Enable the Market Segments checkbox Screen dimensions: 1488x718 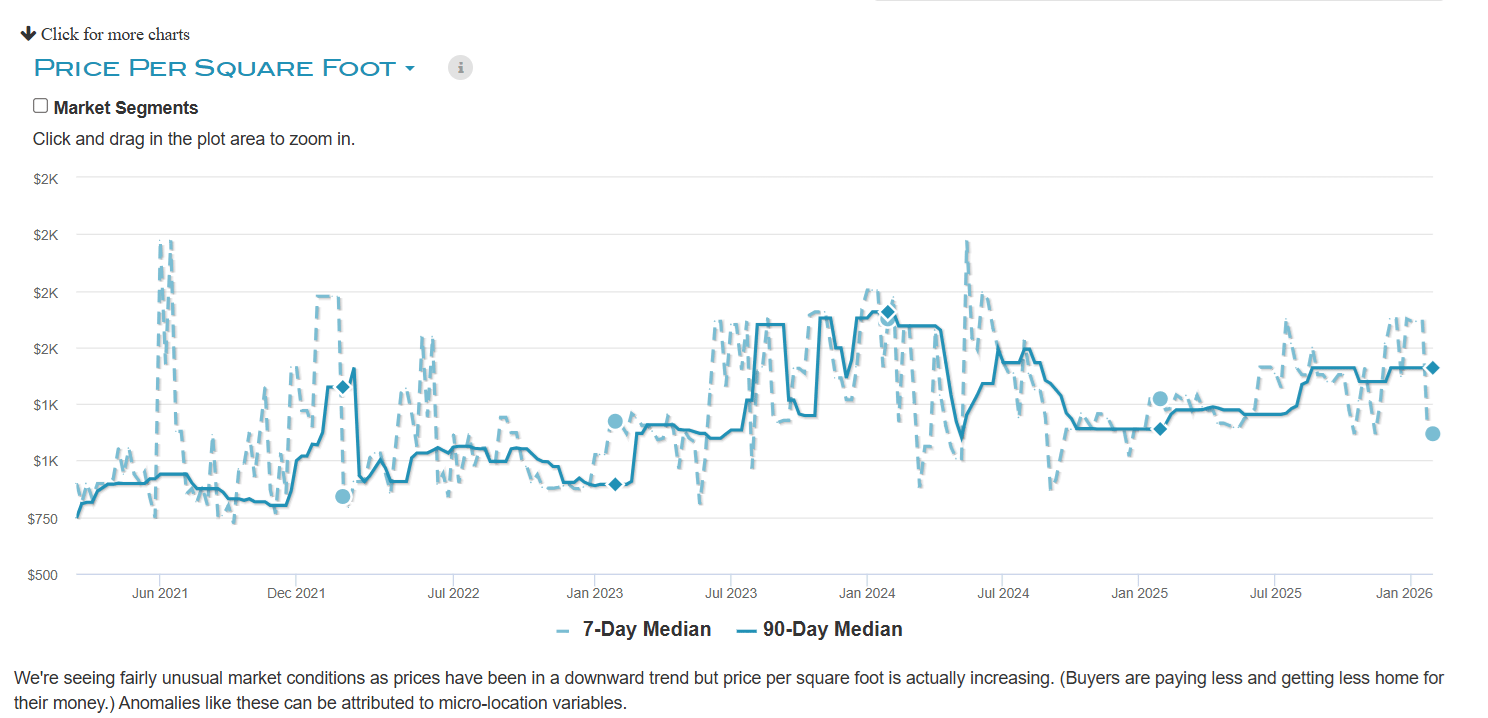pyautogui.click(x=41, y=106)
